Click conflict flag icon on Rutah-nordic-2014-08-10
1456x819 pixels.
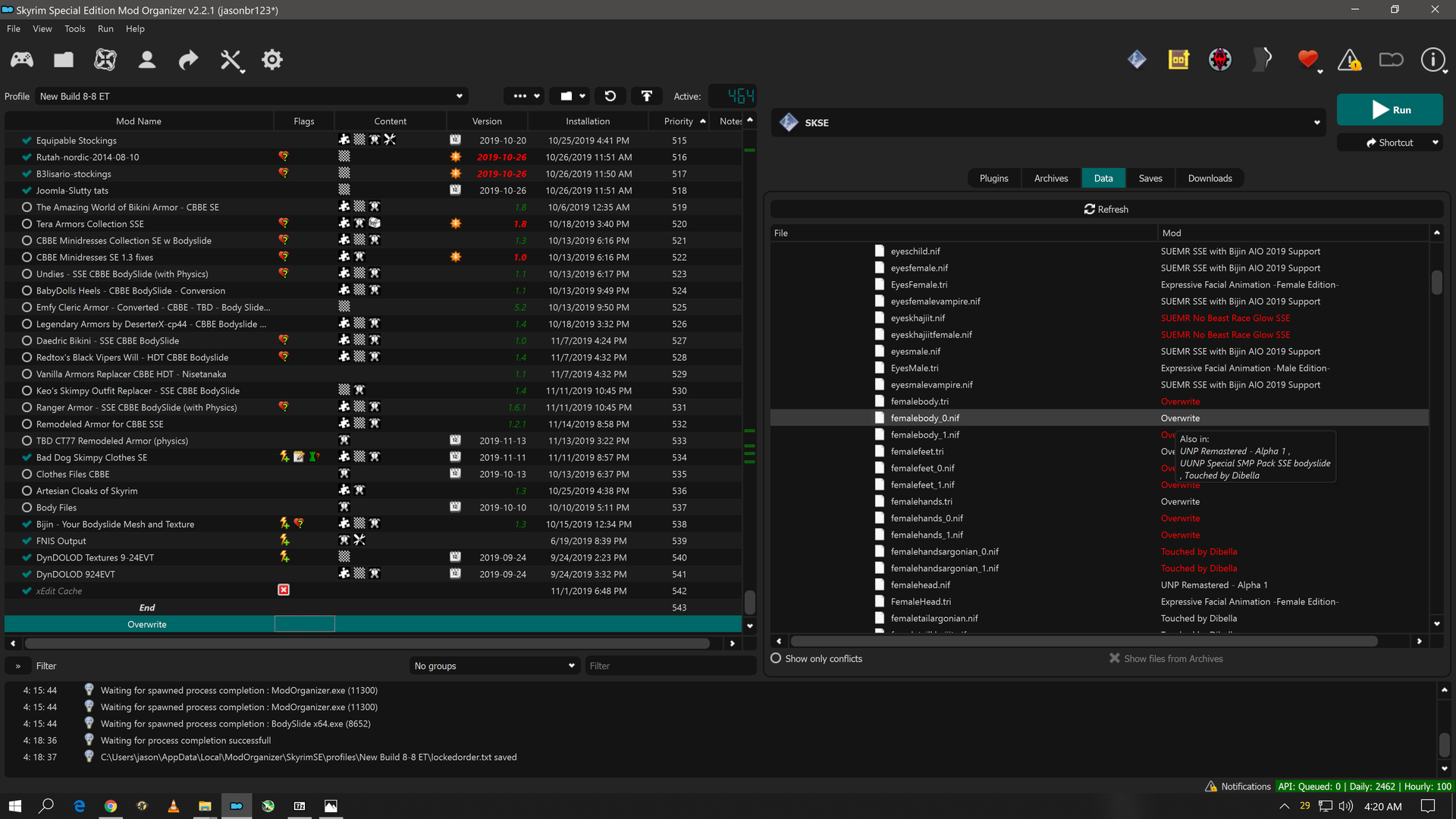point(284,156)
